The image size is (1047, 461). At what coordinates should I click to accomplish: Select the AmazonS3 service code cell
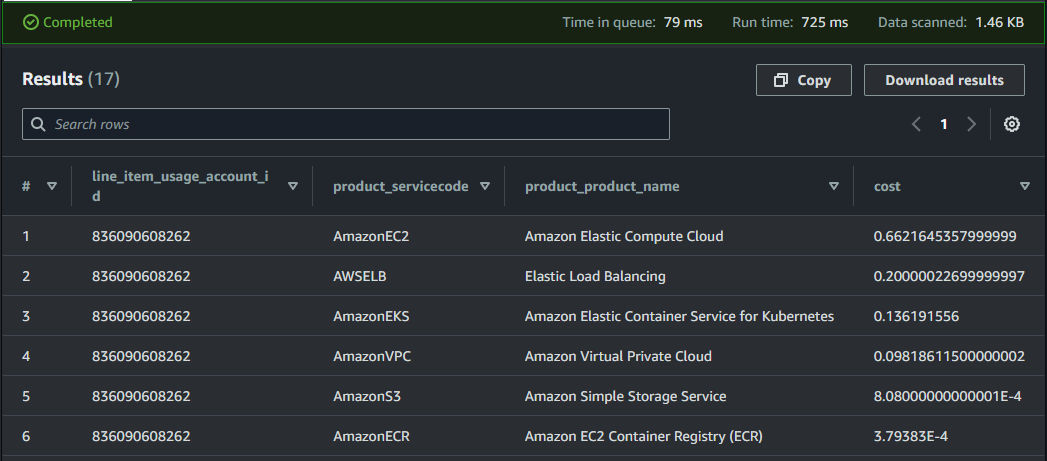(x=367, y=396)
